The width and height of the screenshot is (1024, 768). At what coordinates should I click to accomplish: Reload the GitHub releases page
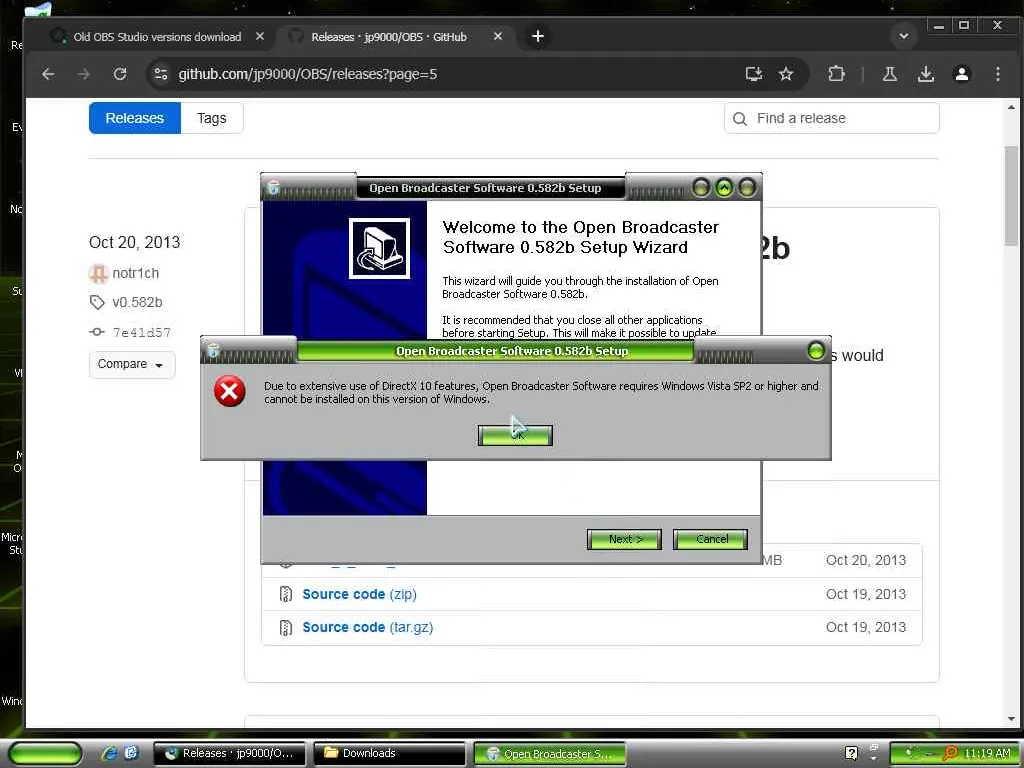(x=120, y=74)
